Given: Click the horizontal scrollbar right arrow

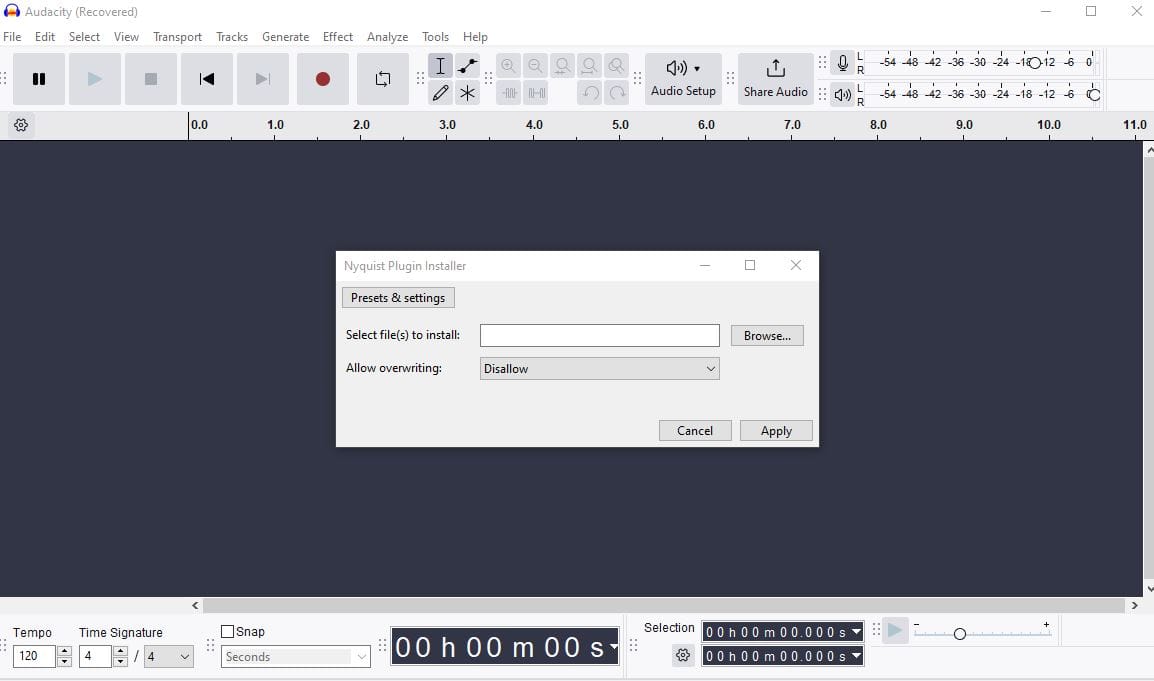Looking at the screenshot, I should [1134, 605].
